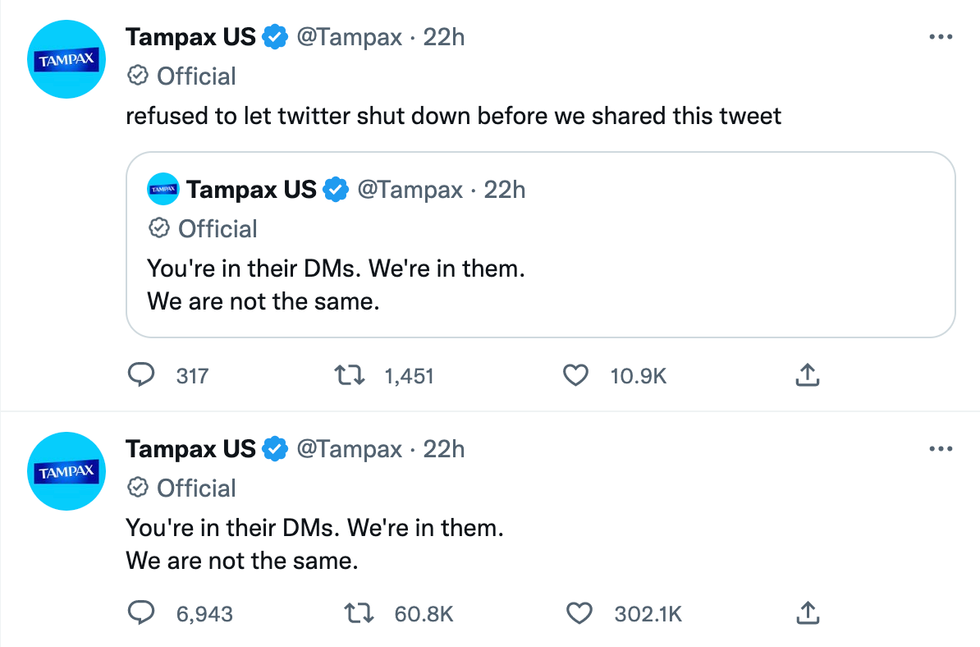Screen dimensions: 980x647
Task: Open the Tampax US profile avatar
Action: (66, 59)
